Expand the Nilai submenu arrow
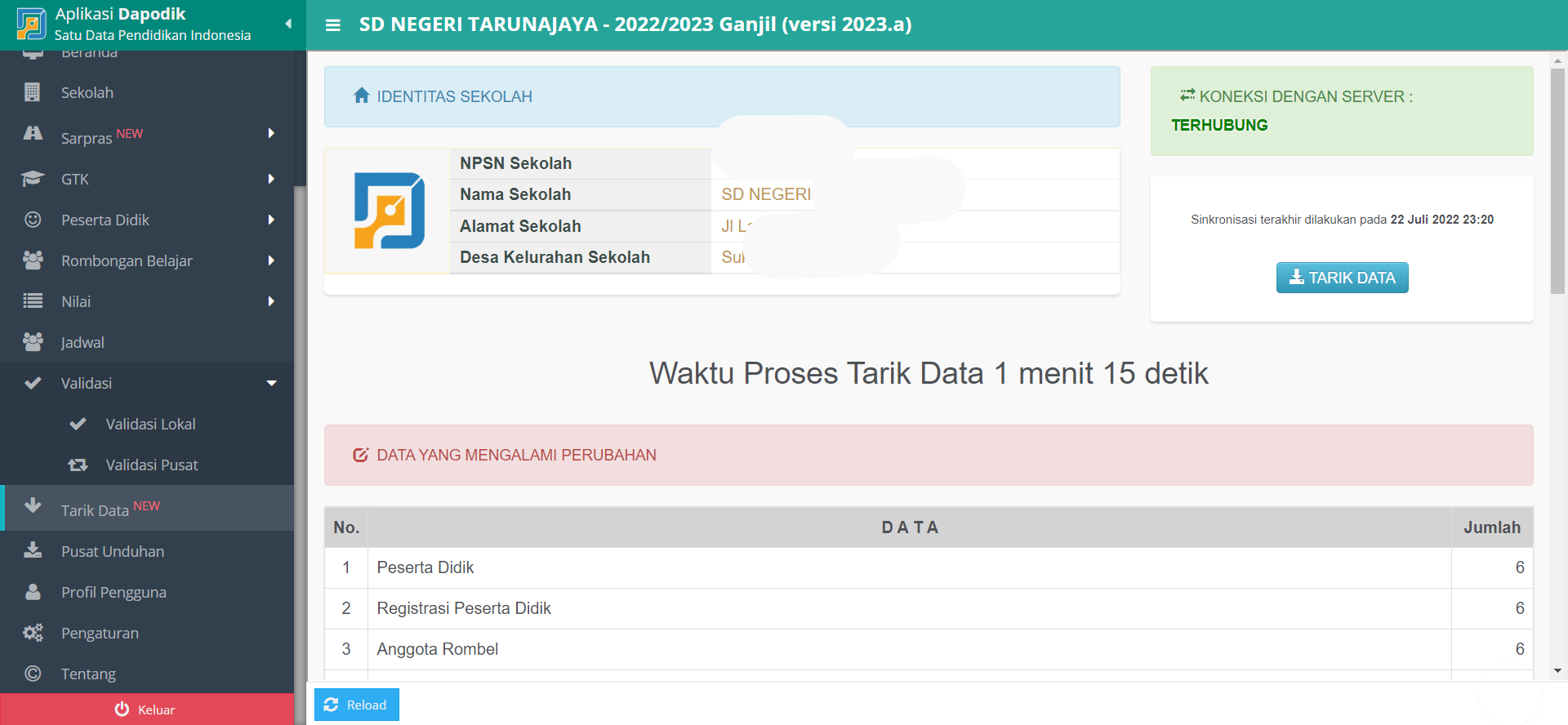 point(271,301)
